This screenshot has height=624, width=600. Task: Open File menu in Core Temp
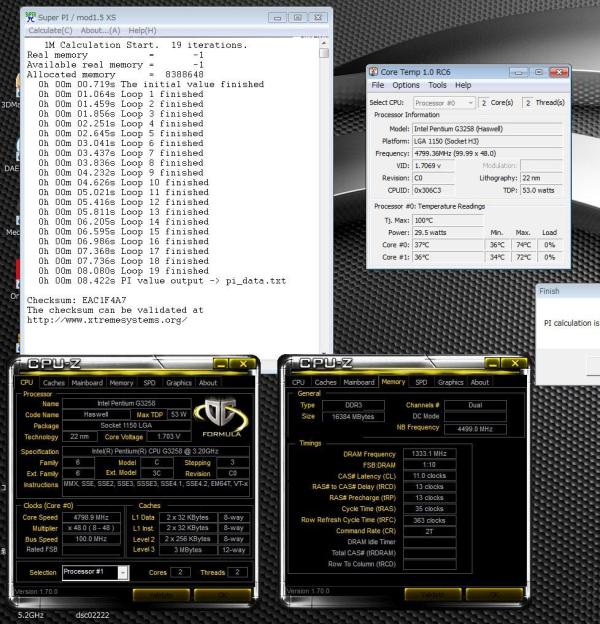tap(378, 85)
